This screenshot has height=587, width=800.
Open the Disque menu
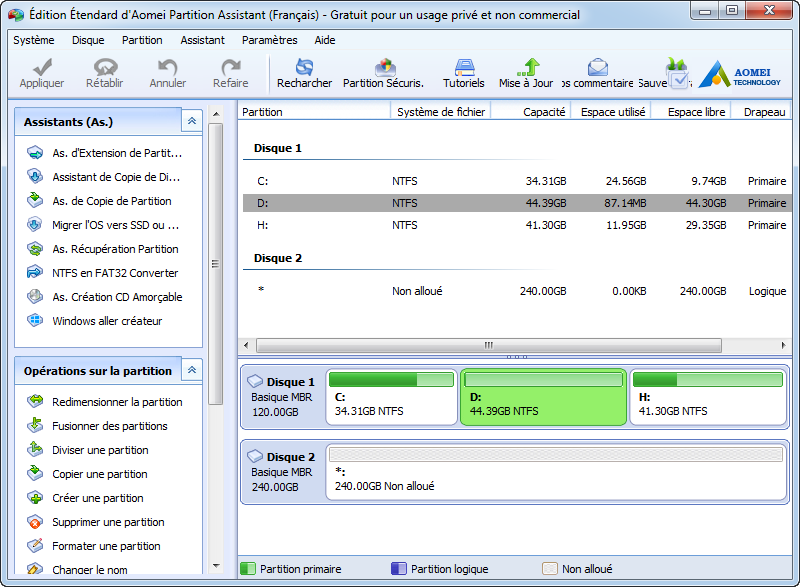click(x=88, y=40)
